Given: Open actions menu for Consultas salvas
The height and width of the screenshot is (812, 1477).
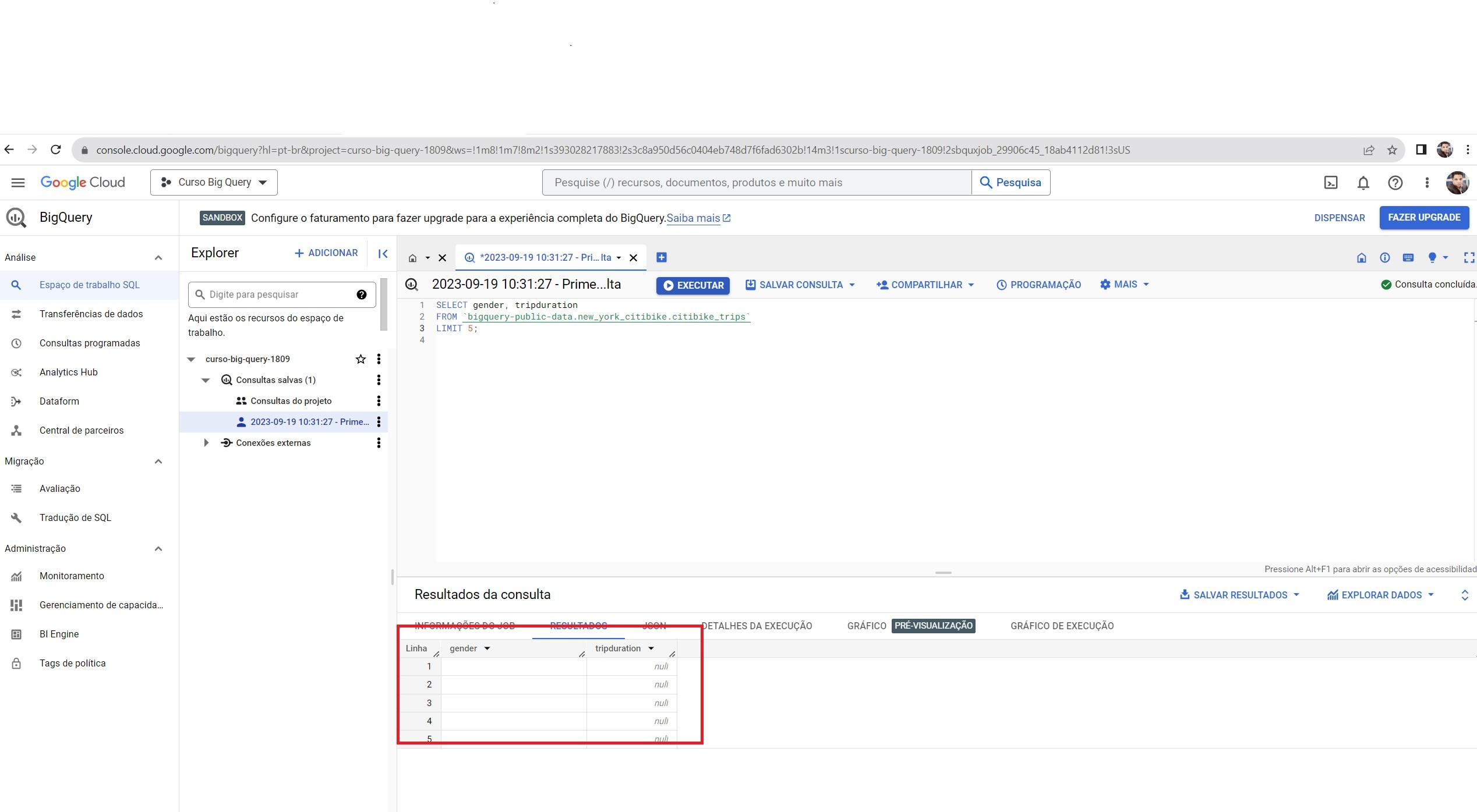Looking at the screenshot, I should point(379,380).
